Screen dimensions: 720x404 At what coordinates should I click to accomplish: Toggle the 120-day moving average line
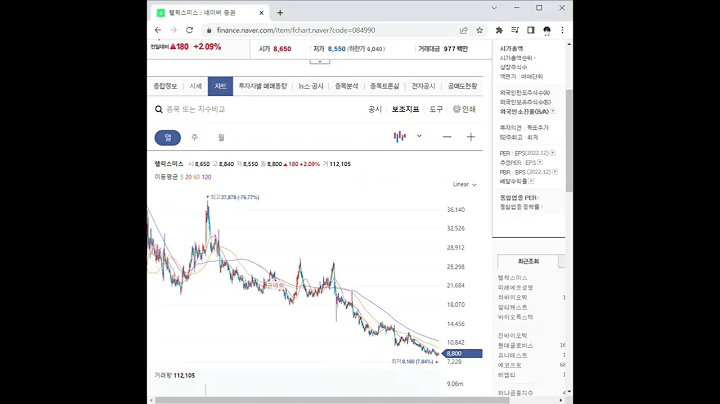point(207,177)
